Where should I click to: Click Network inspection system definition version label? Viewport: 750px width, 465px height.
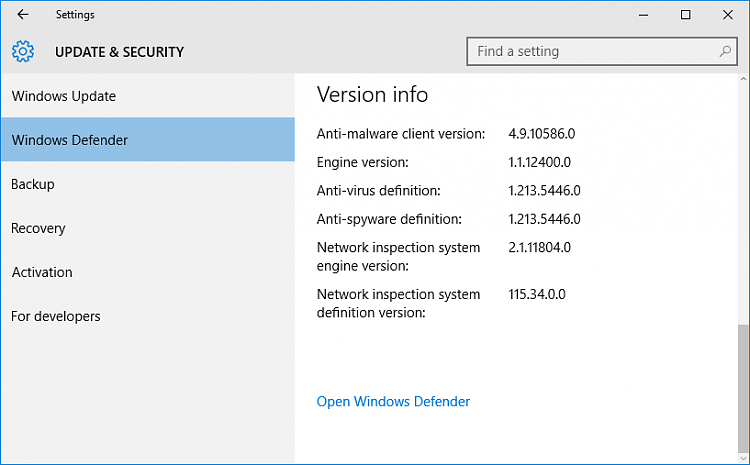[398, 303]
